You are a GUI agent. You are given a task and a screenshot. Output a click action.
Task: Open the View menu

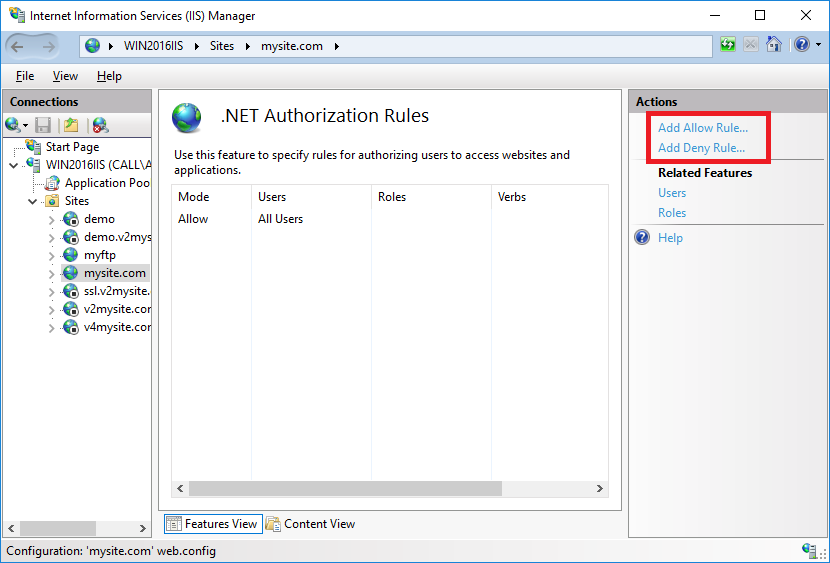click(65, 76)
